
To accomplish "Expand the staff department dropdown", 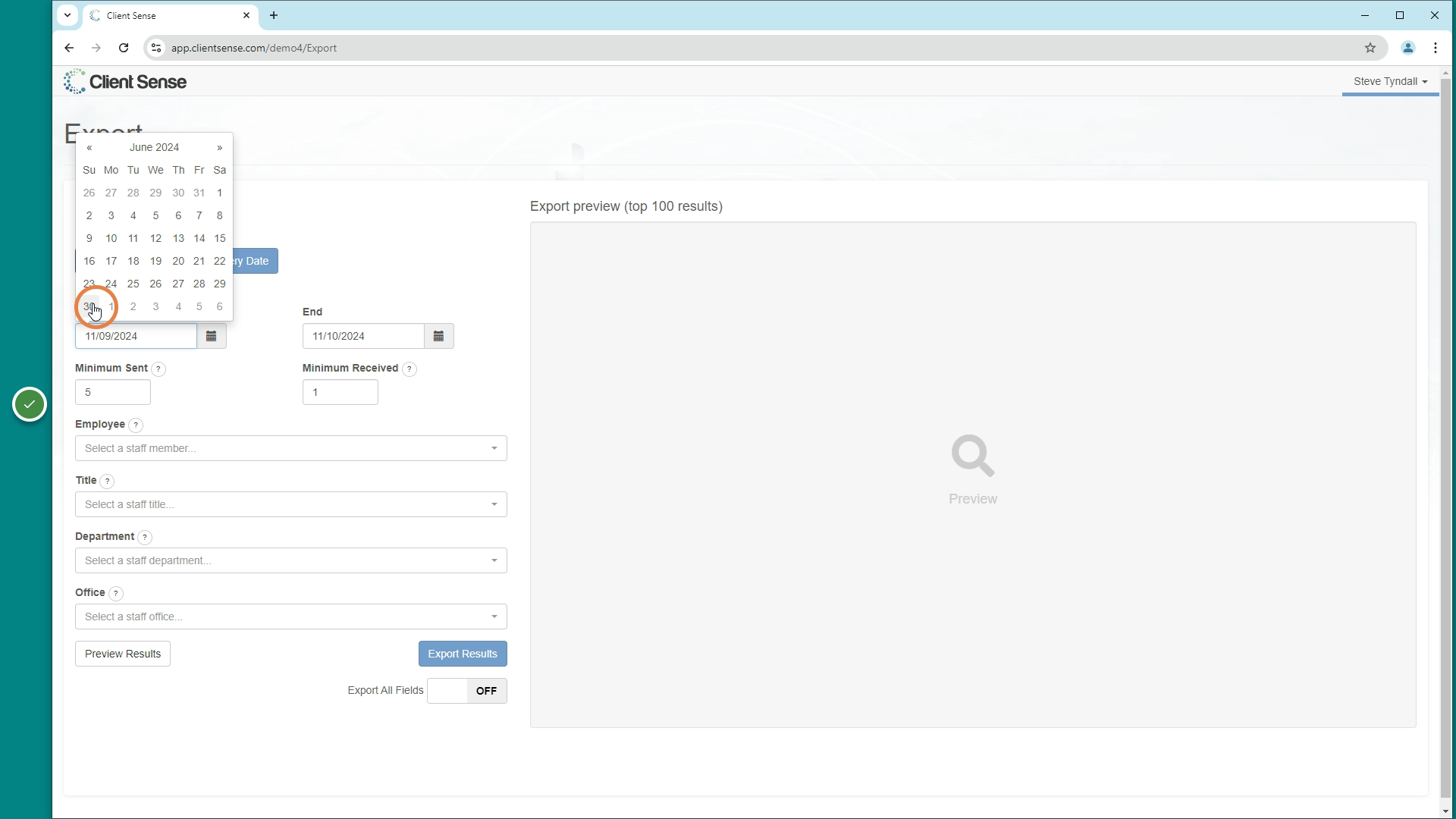I will [x=291, y=560].
